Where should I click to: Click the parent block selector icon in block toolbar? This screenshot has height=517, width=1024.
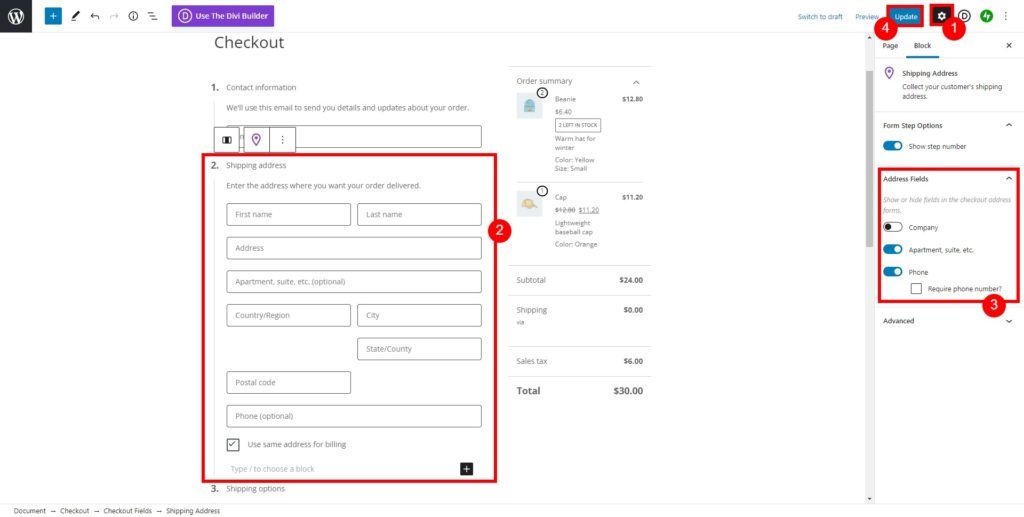[x=227, y=140]
